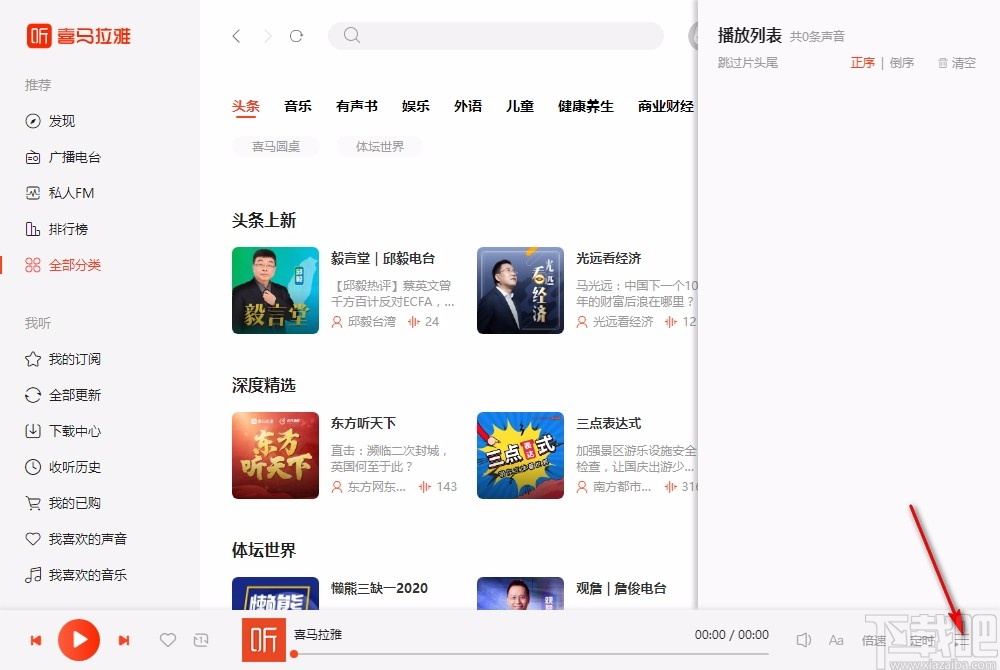Switch to the 有声书 category tab
Viewport: 1000px width, 670px height.
tap(357, 105)
